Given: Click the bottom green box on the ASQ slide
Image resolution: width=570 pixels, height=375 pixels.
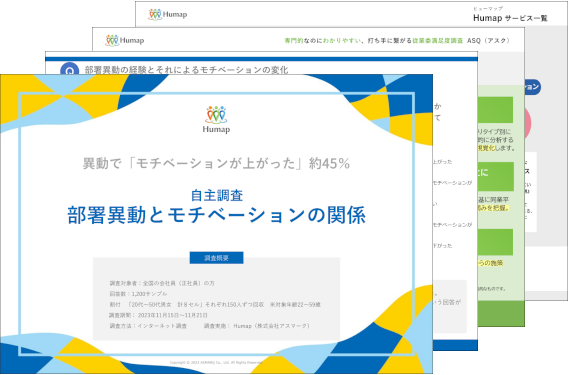Looking at the screenshot, I should 496,242.
